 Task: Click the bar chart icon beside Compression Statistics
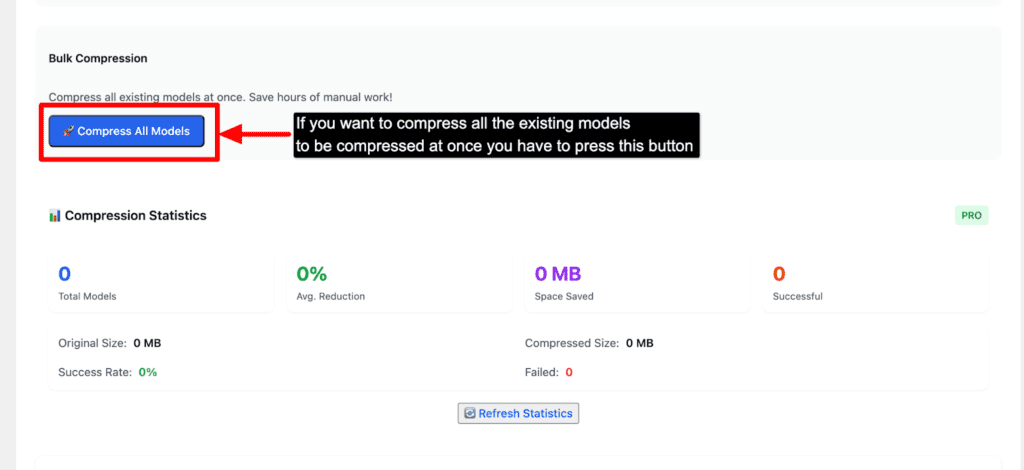[x=54, y=216]
